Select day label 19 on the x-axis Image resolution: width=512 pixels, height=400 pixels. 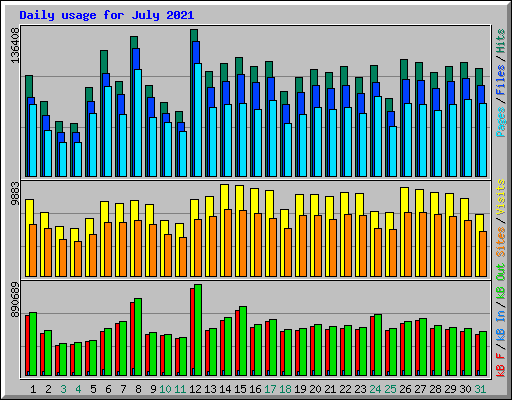300,389
